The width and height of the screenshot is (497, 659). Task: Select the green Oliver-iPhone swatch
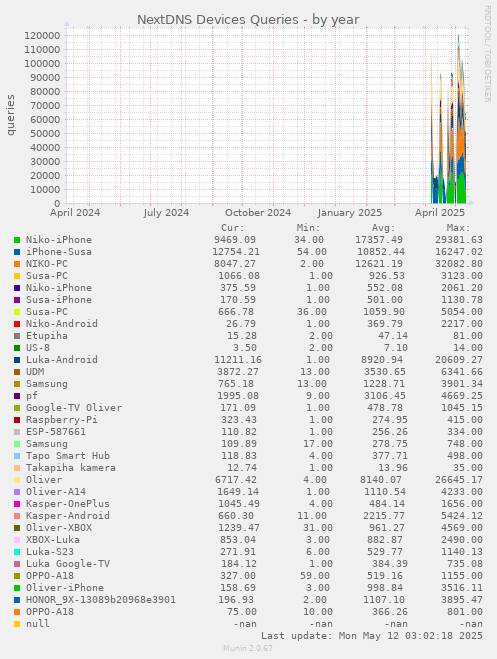pos(17,588)
